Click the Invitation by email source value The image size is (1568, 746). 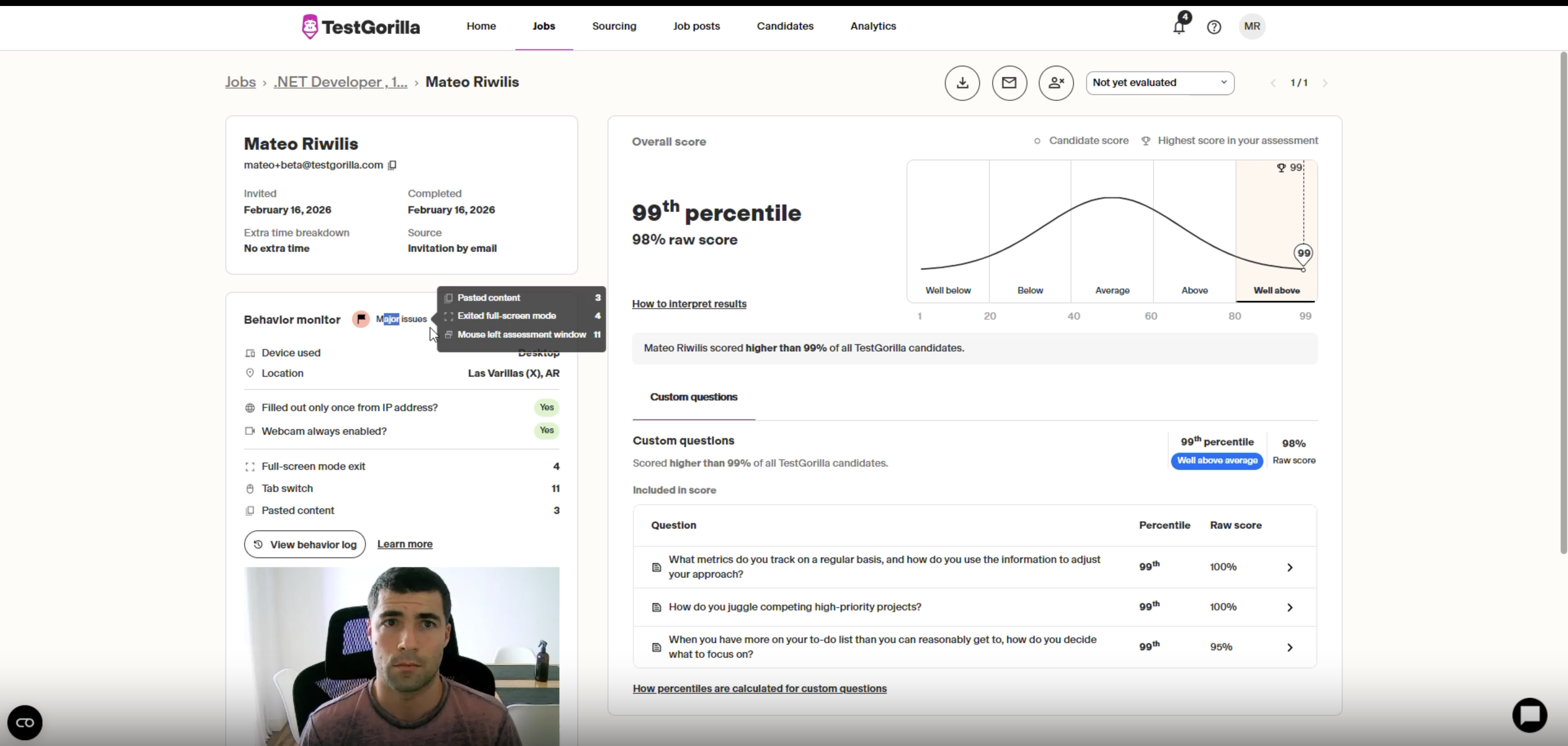click(452, 248)
